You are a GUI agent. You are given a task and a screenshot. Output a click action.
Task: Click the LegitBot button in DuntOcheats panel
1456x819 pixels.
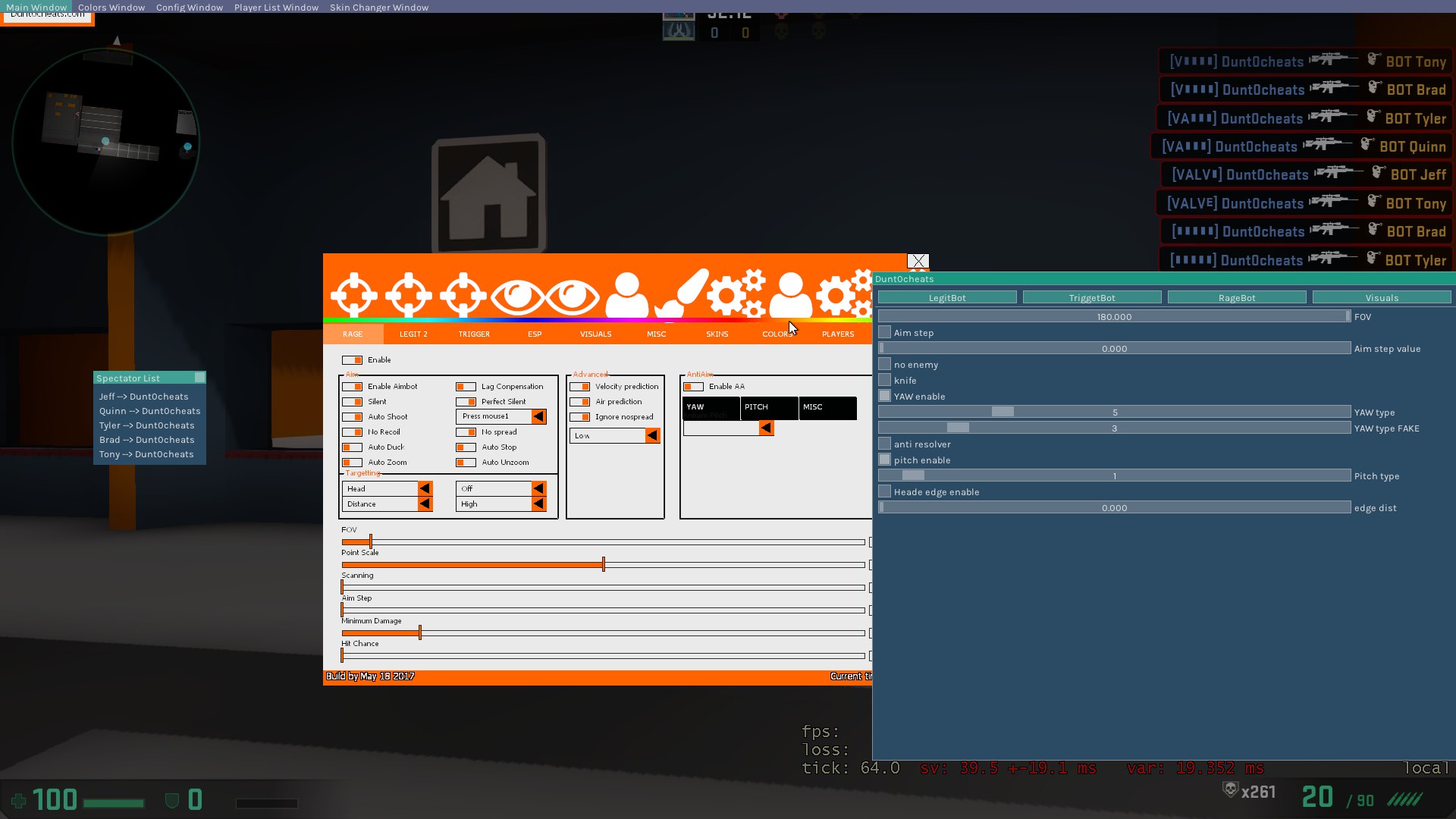[x=947, y=297]
